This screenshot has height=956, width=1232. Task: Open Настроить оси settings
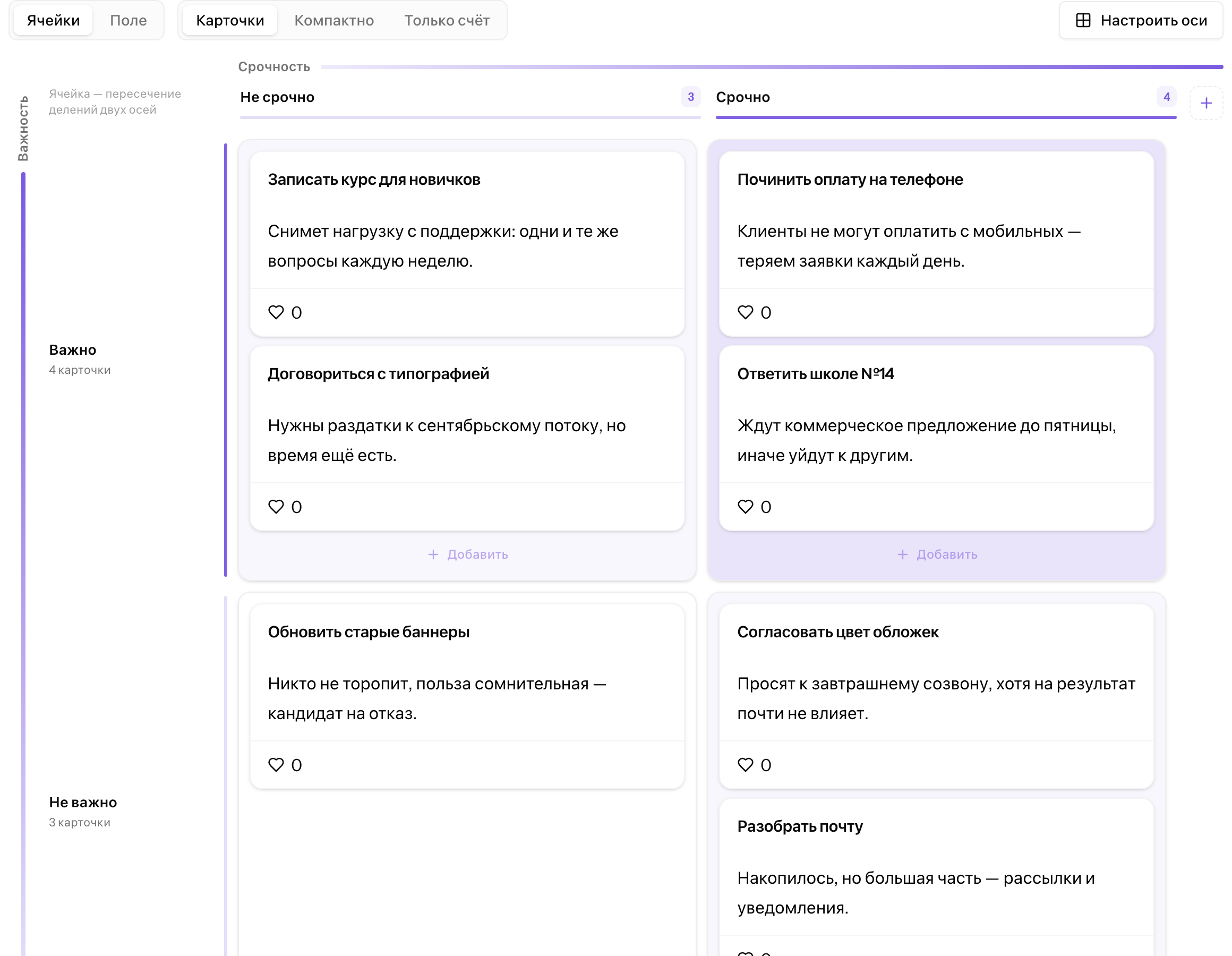click(x=1141, y=20)
